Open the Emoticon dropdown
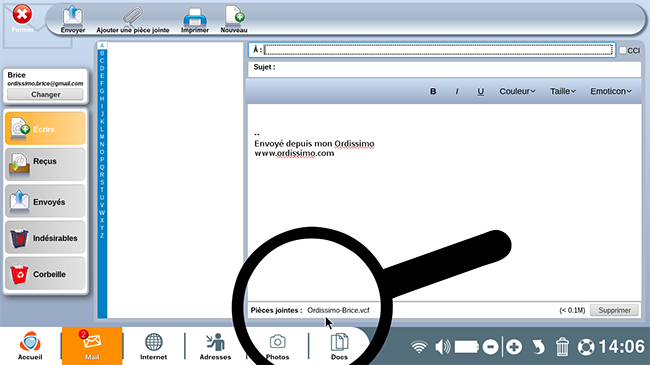 pos(611,91)
